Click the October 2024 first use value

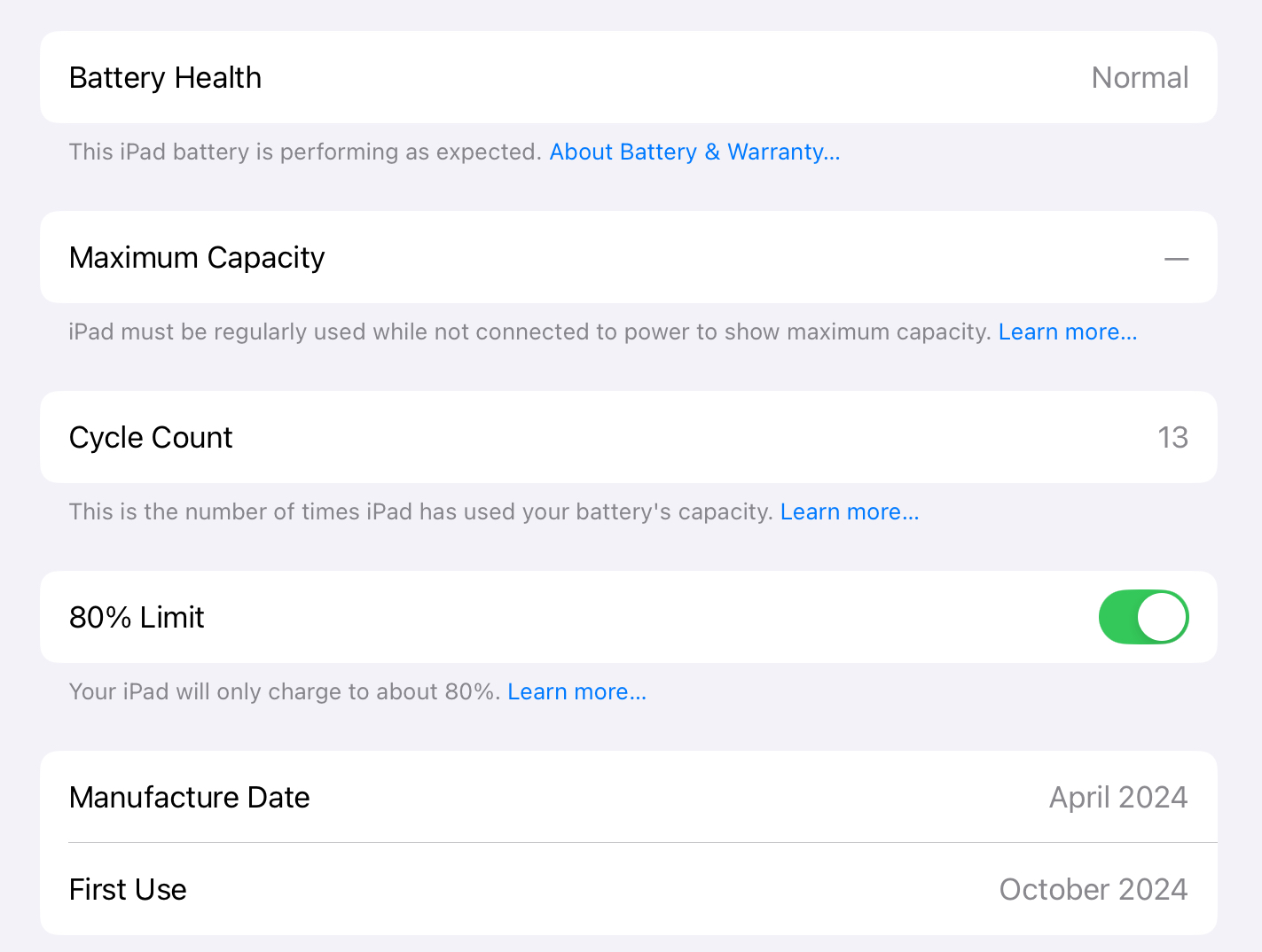1093,890
